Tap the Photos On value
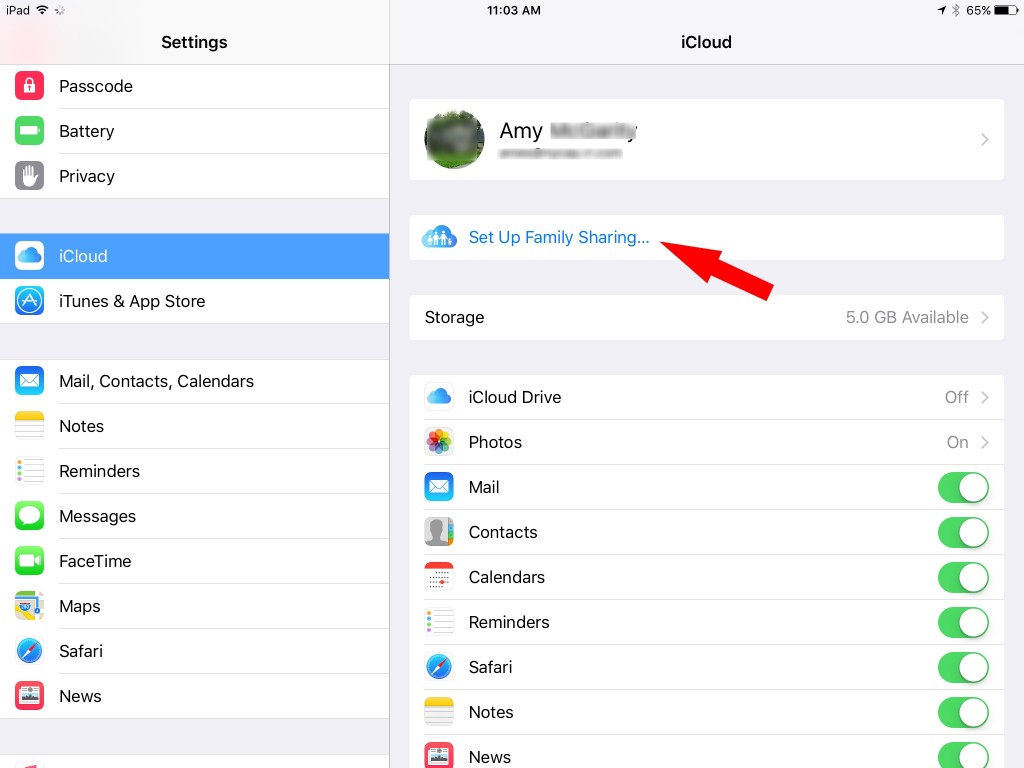1024x768 pixels. pos(957,442)
